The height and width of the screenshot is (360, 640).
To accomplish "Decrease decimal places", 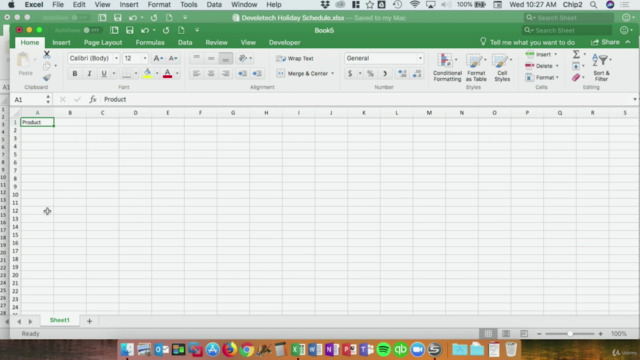I will 417,74.
